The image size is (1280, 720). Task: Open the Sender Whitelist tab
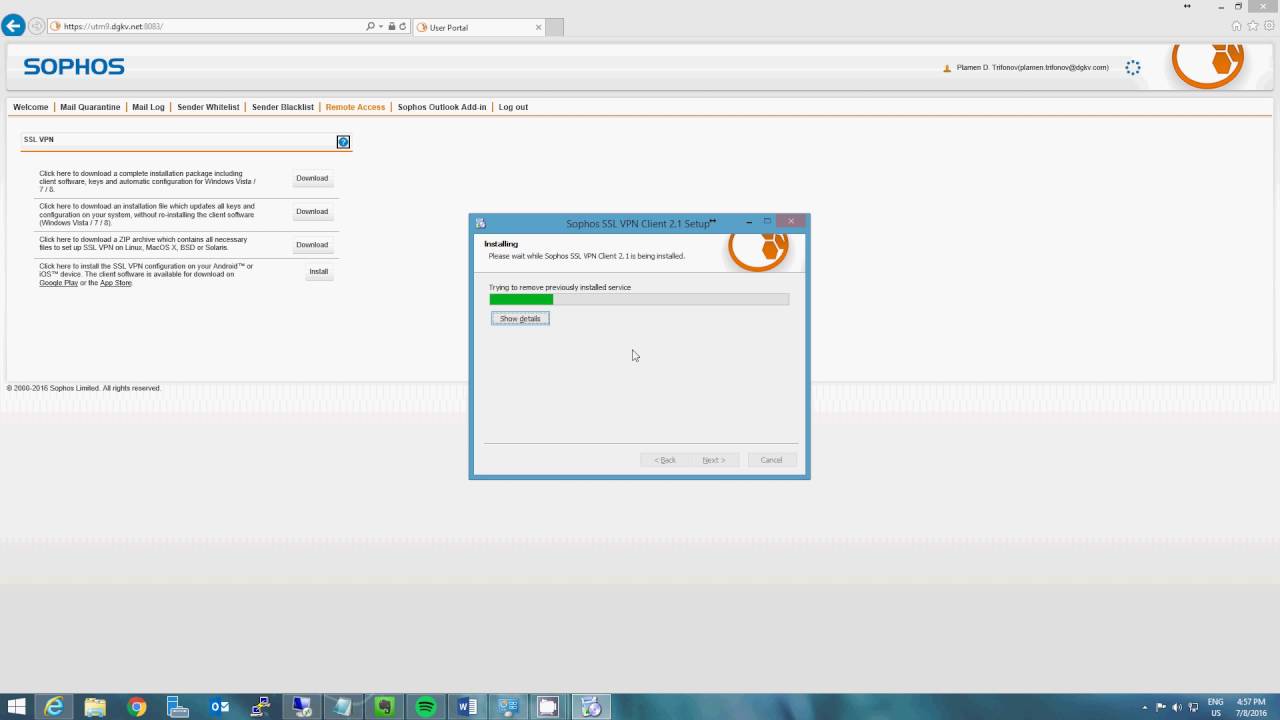tap(208, 107)
